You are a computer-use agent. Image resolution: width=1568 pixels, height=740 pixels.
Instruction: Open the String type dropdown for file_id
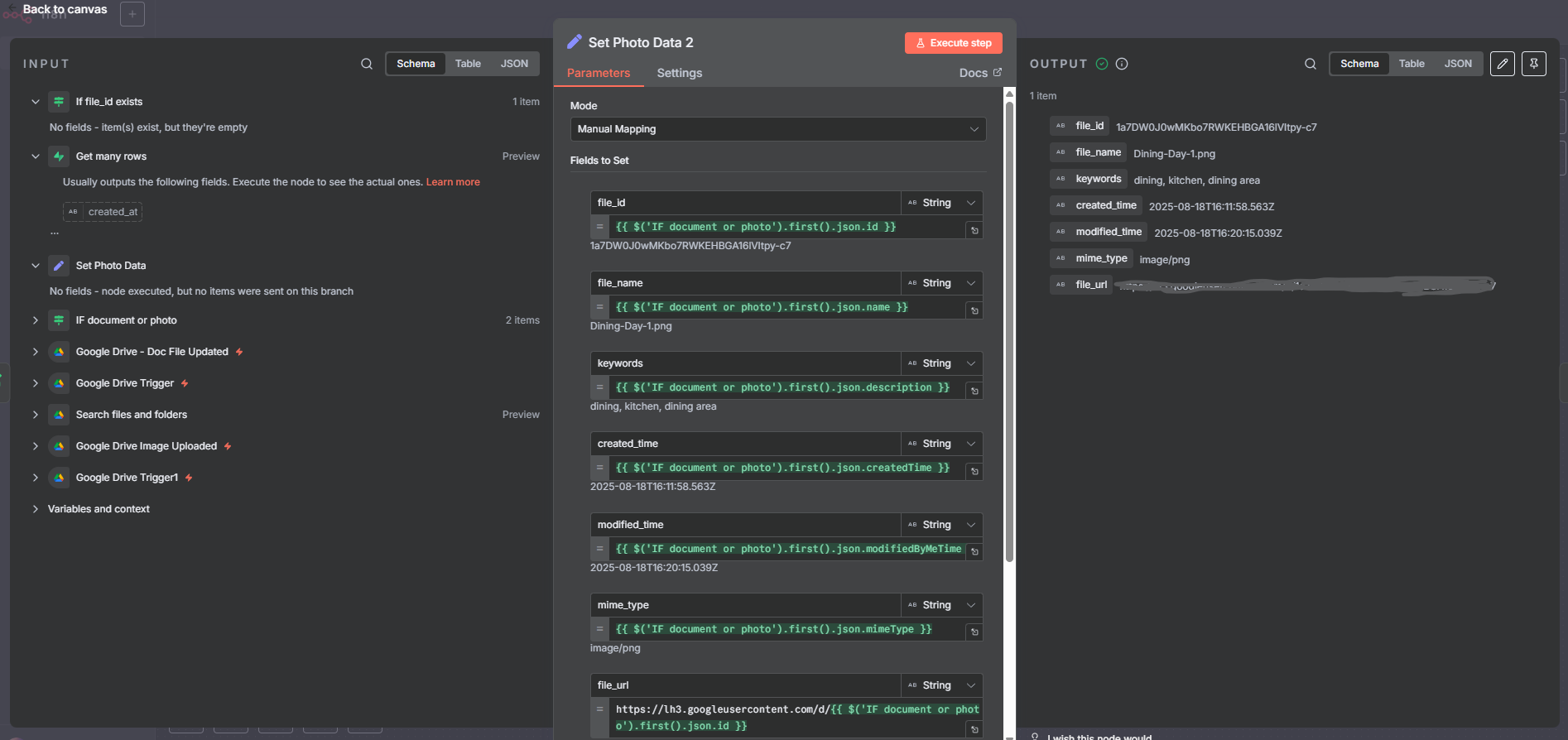(942, 203)
